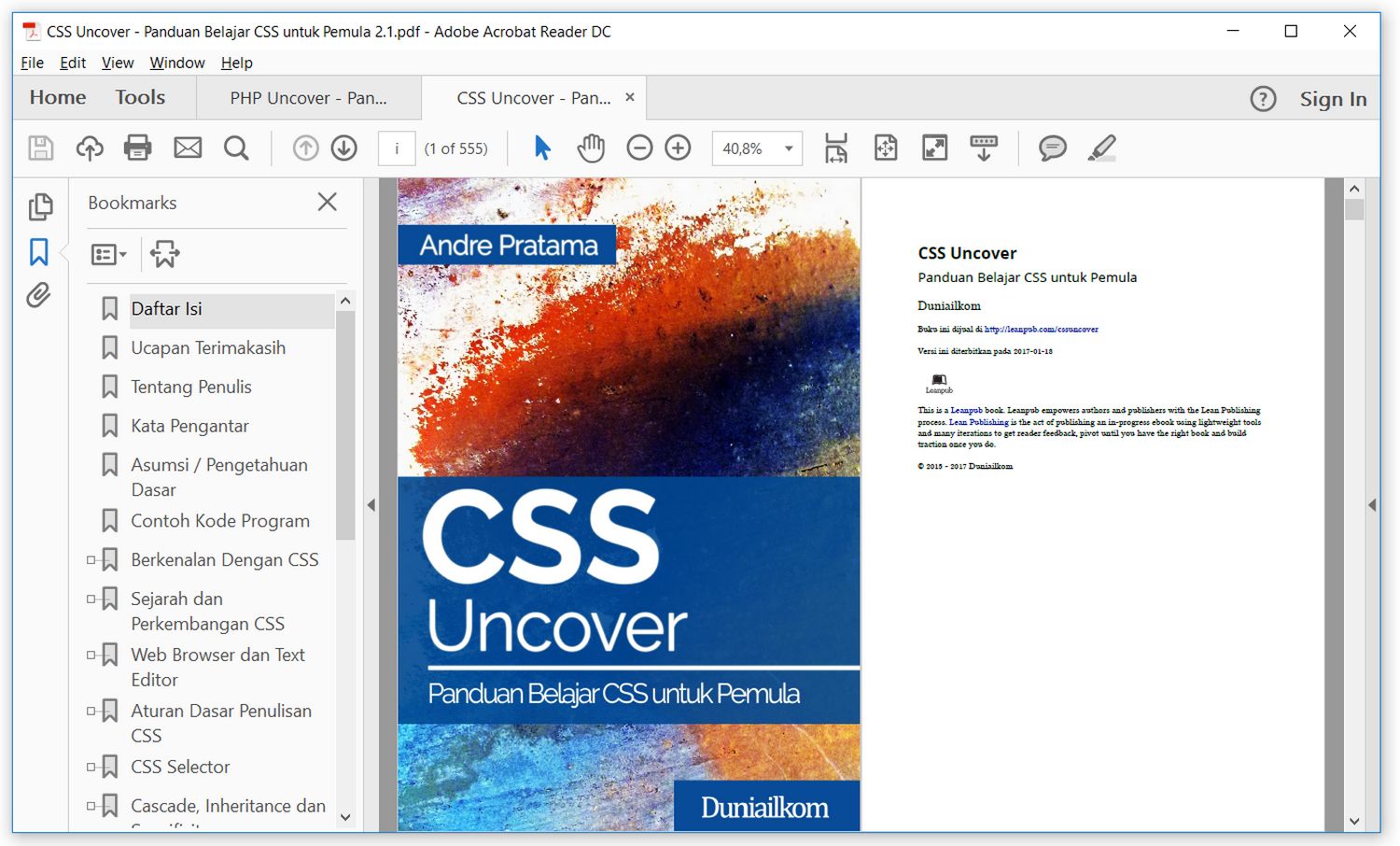Screen dimensions: 1400x846
Task: Open the Help menu
Action: click(237, 63)
